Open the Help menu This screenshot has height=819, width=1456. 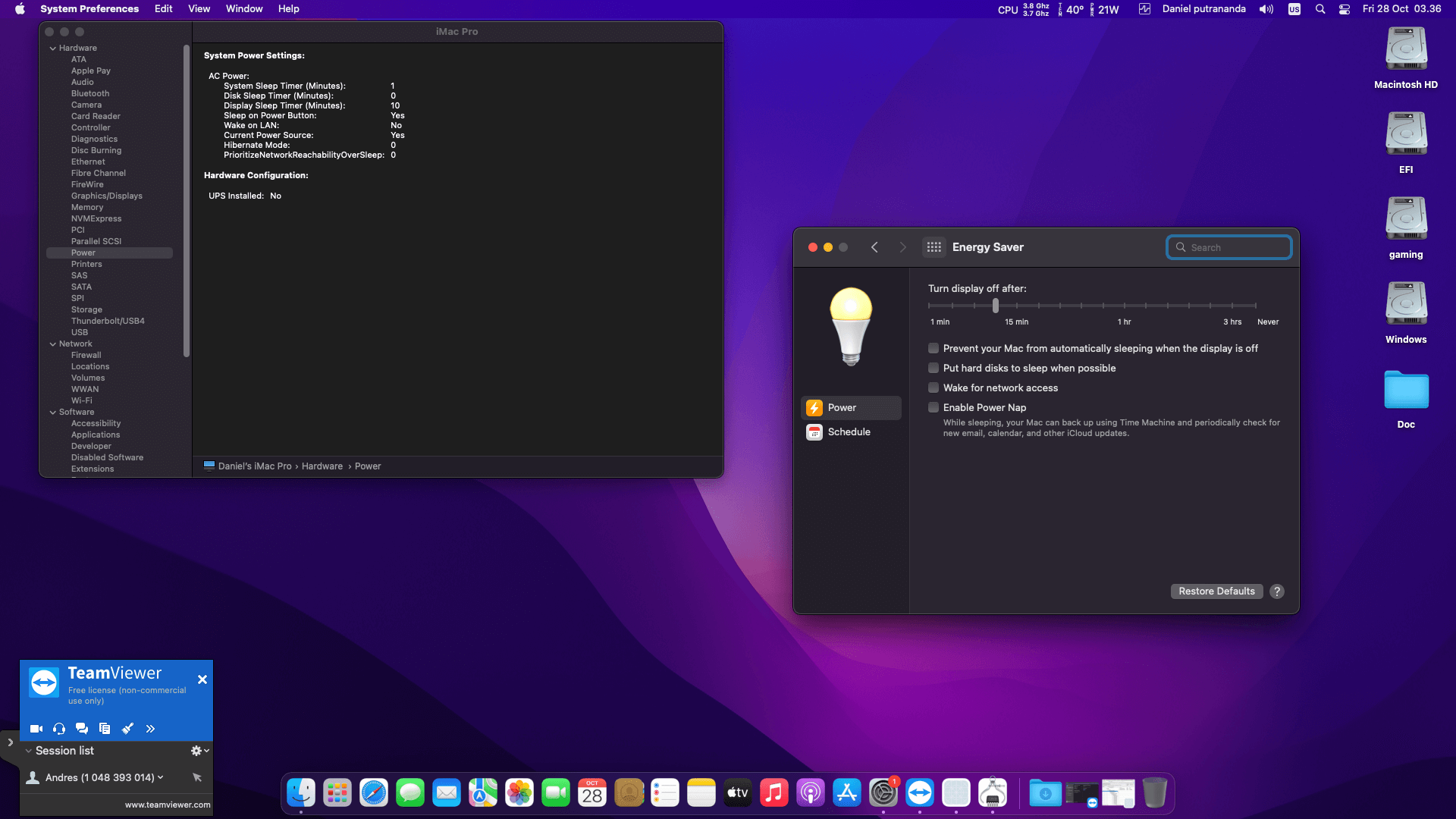click(x=289, y=9)
